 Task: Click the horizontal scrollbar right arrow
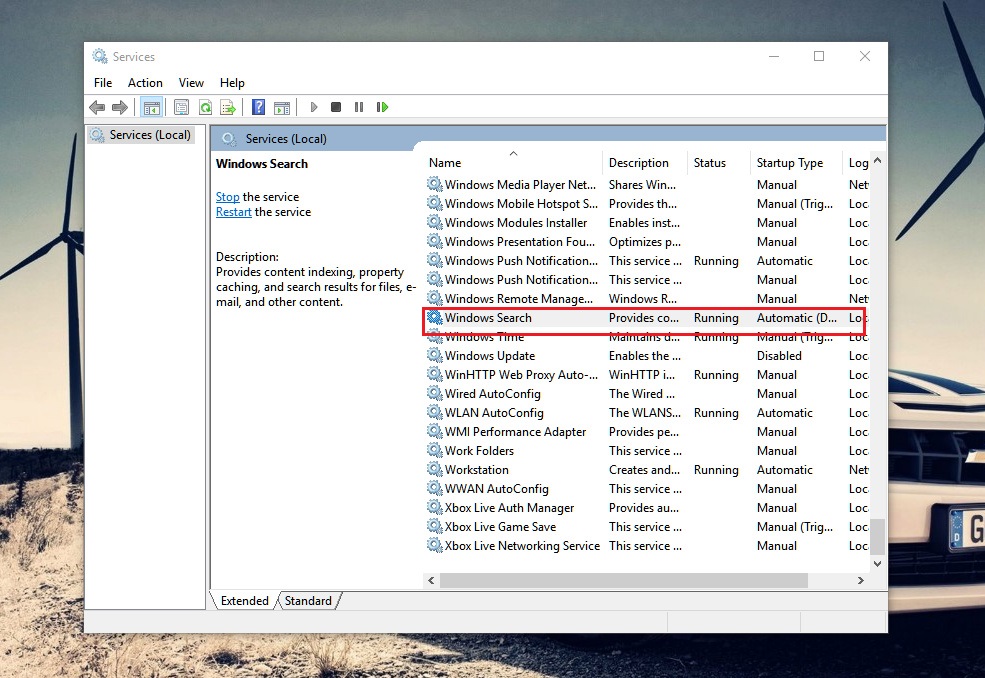861,581
